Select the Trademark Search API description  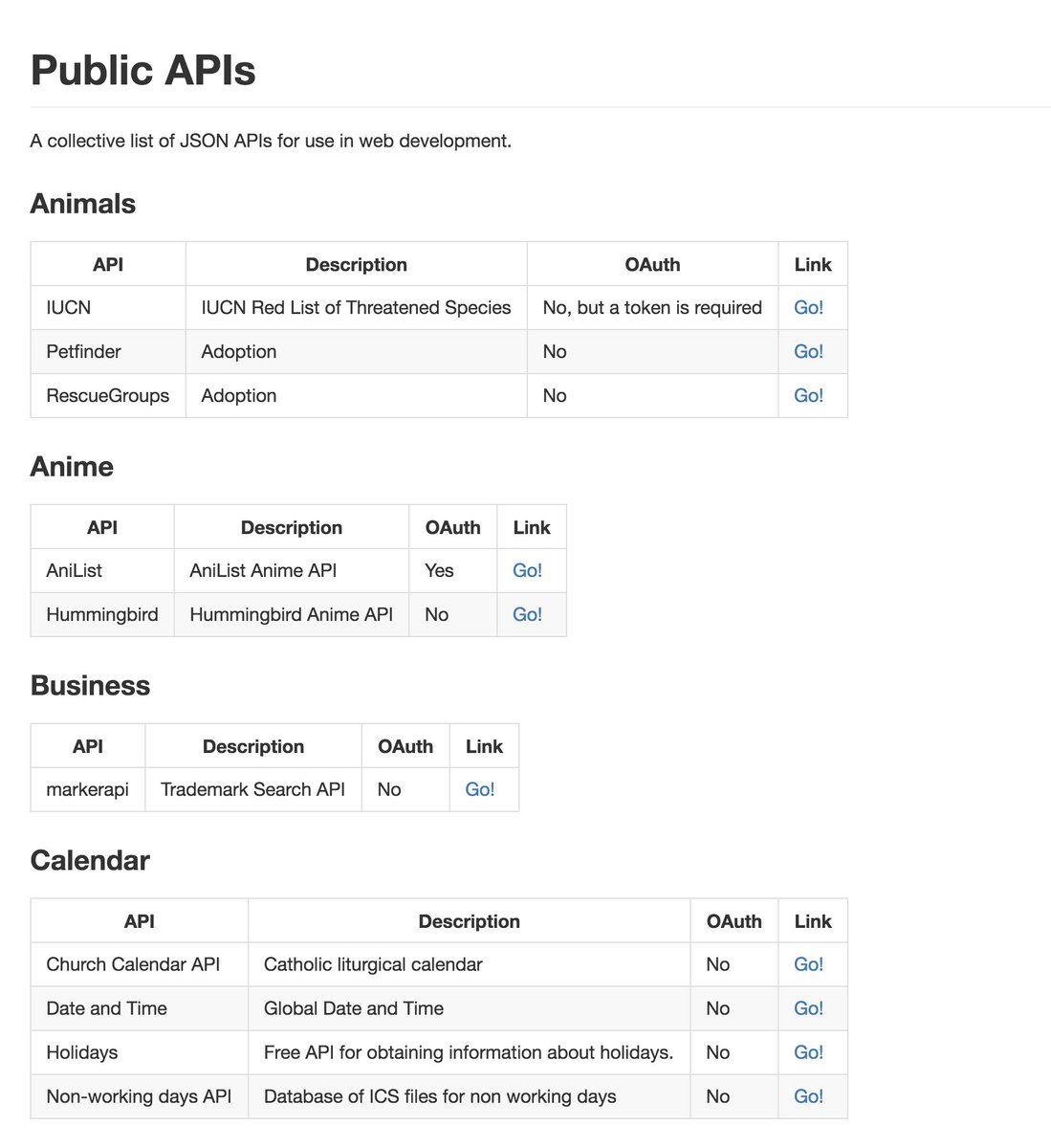click(252, 790)
